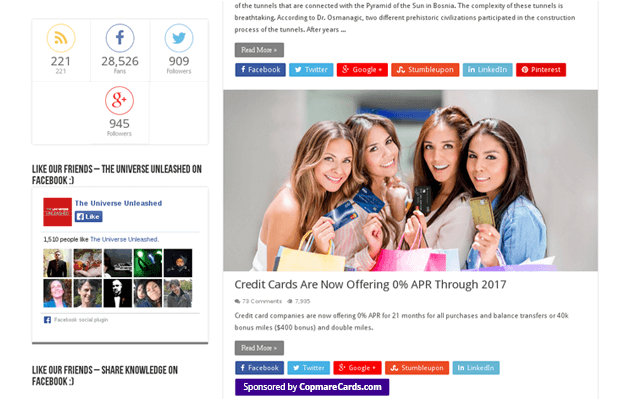The width and height of the screenshot is (630, 400).
Task: Share credit cards article on Twitter
Action: pyautogui.click(x=309, y=368)
